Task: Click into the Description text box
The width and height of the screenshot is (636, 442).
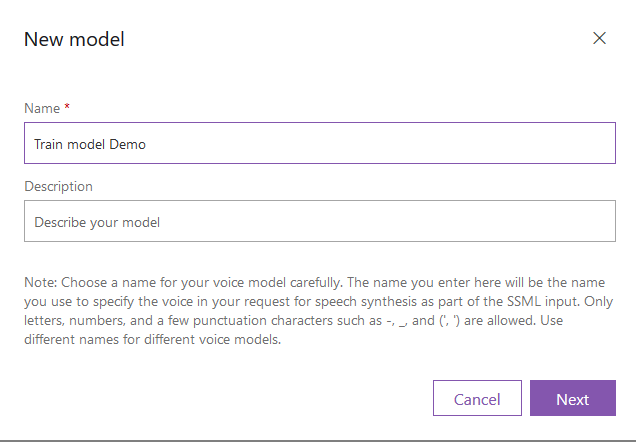Action: (320, 221)
